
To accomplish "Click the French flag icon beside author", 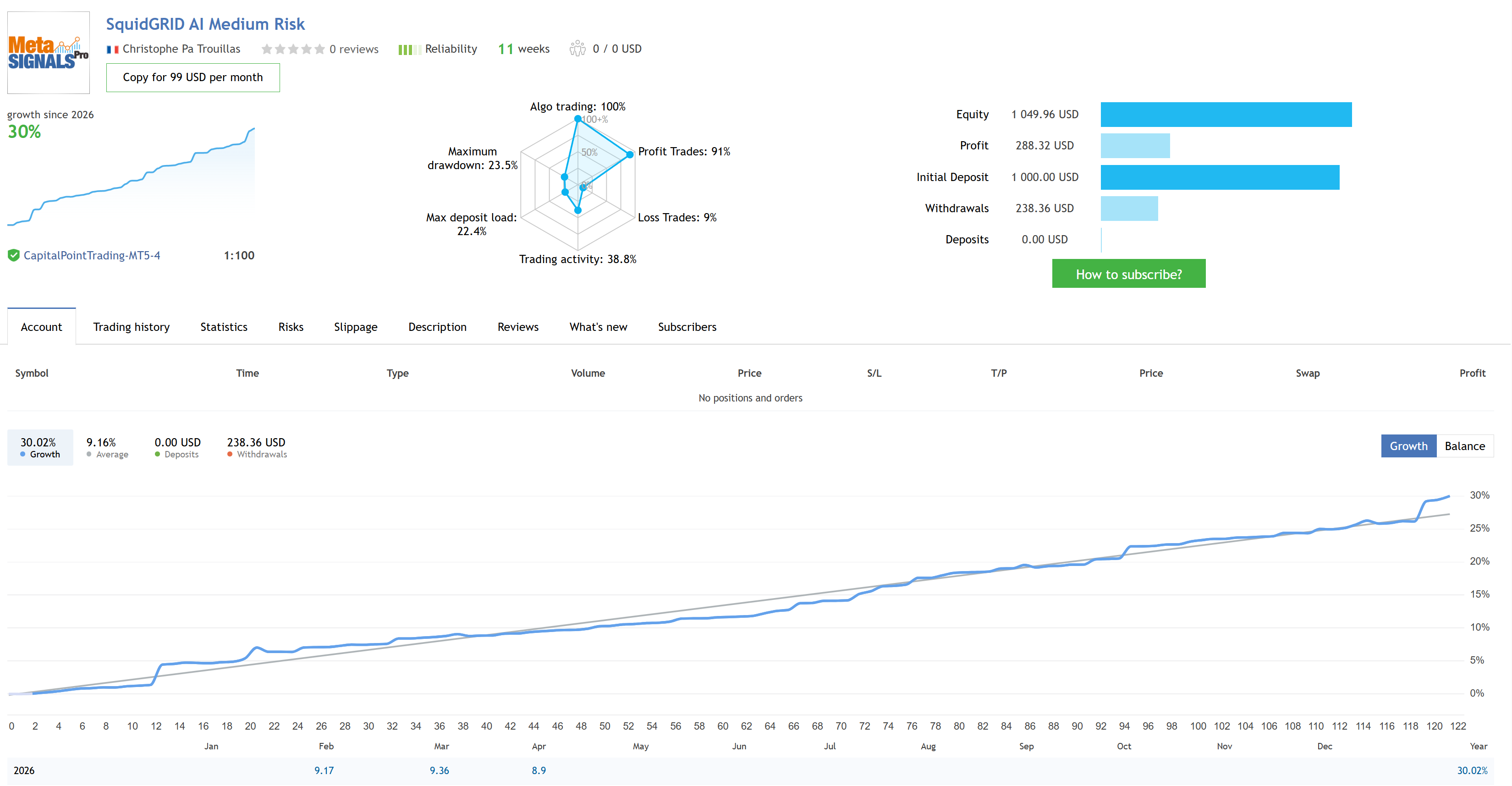I will [x=113, y=49].
